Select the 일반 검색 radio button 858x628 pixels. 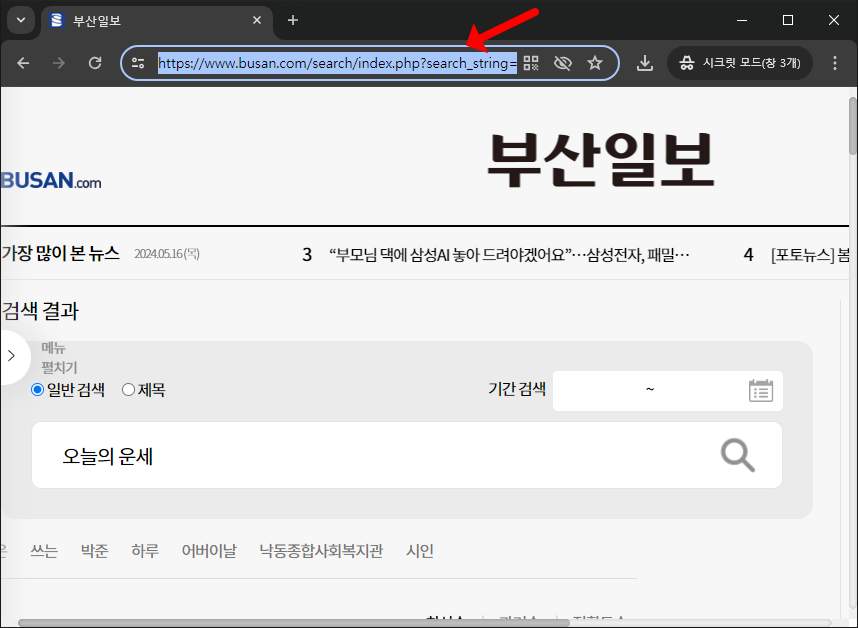[37, 389]
